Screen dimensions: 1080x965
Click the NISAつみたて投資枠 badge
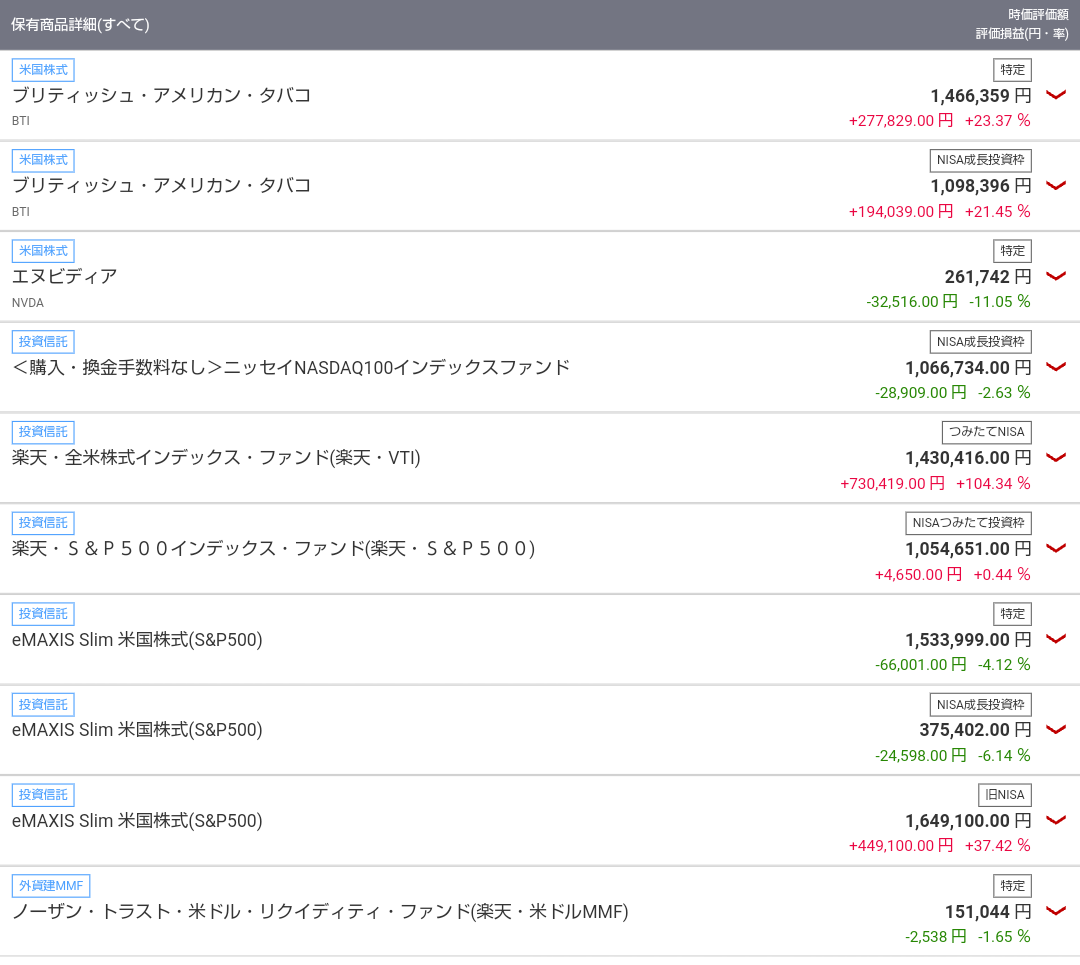968,523
